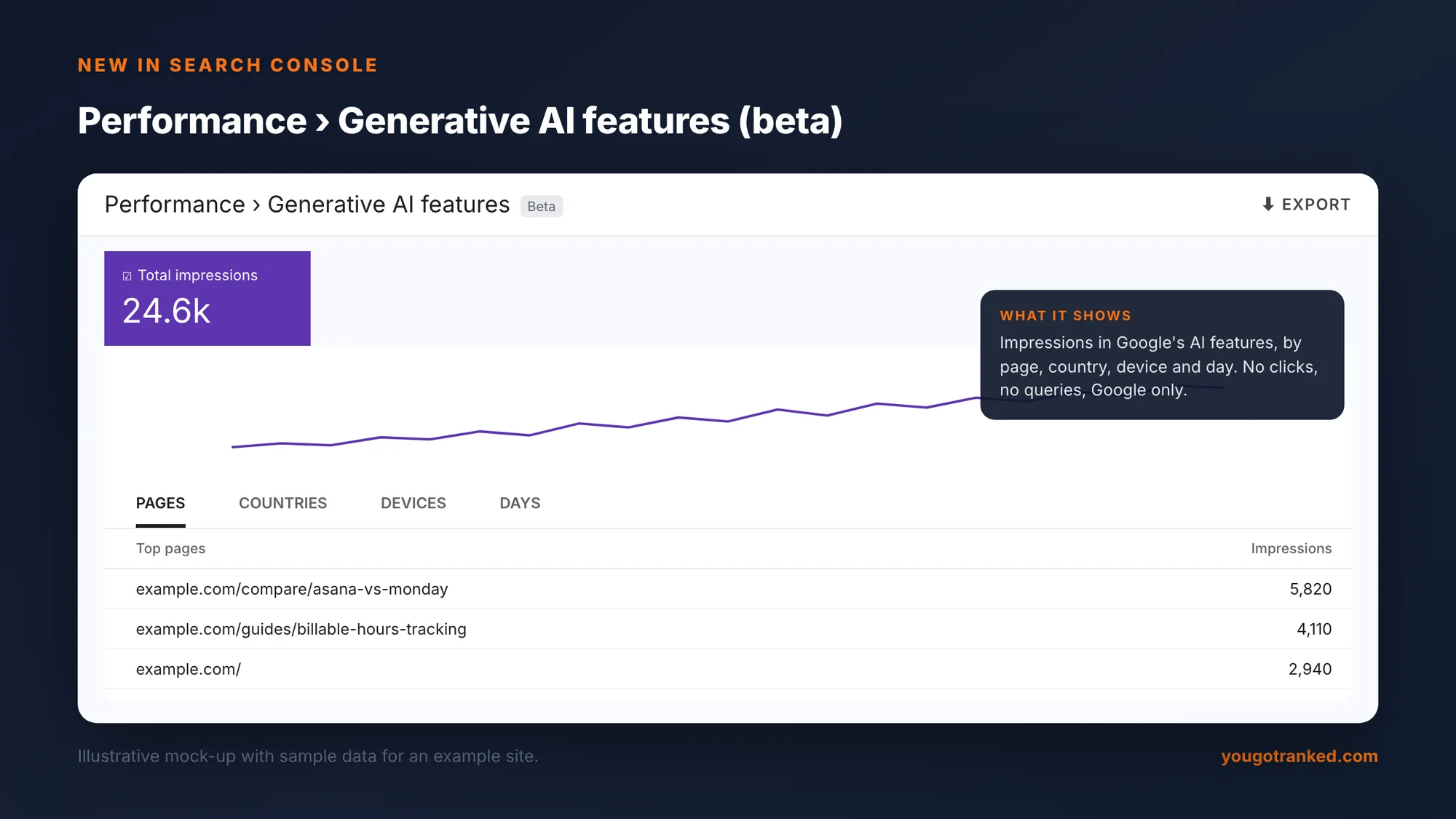Image resolution: width=1456 pixels, height=819 pixels.
Task: Select the DEVICES tab
Action: (414, 503)
